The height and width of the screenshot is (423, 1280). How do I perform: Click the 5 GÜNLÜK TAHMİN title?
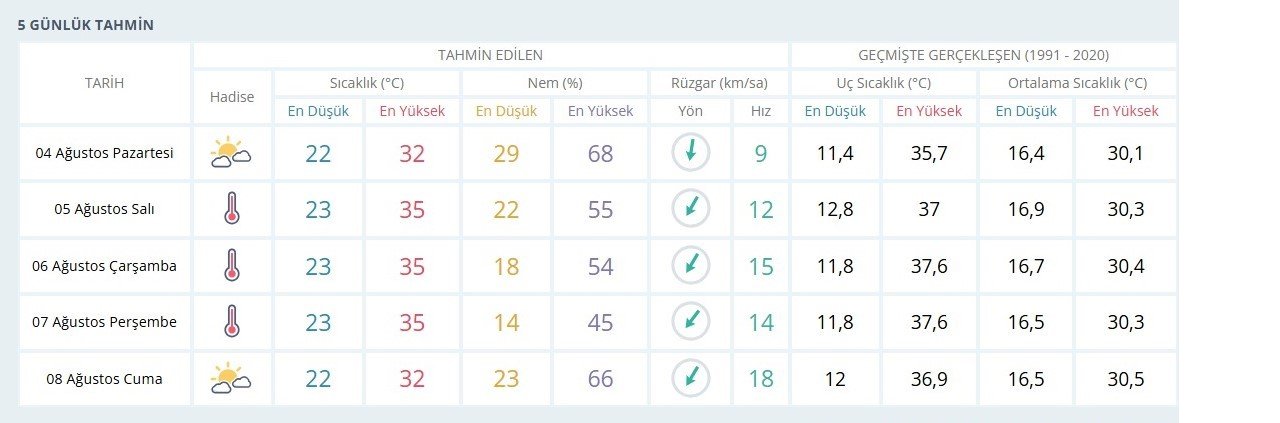point(85,24)
